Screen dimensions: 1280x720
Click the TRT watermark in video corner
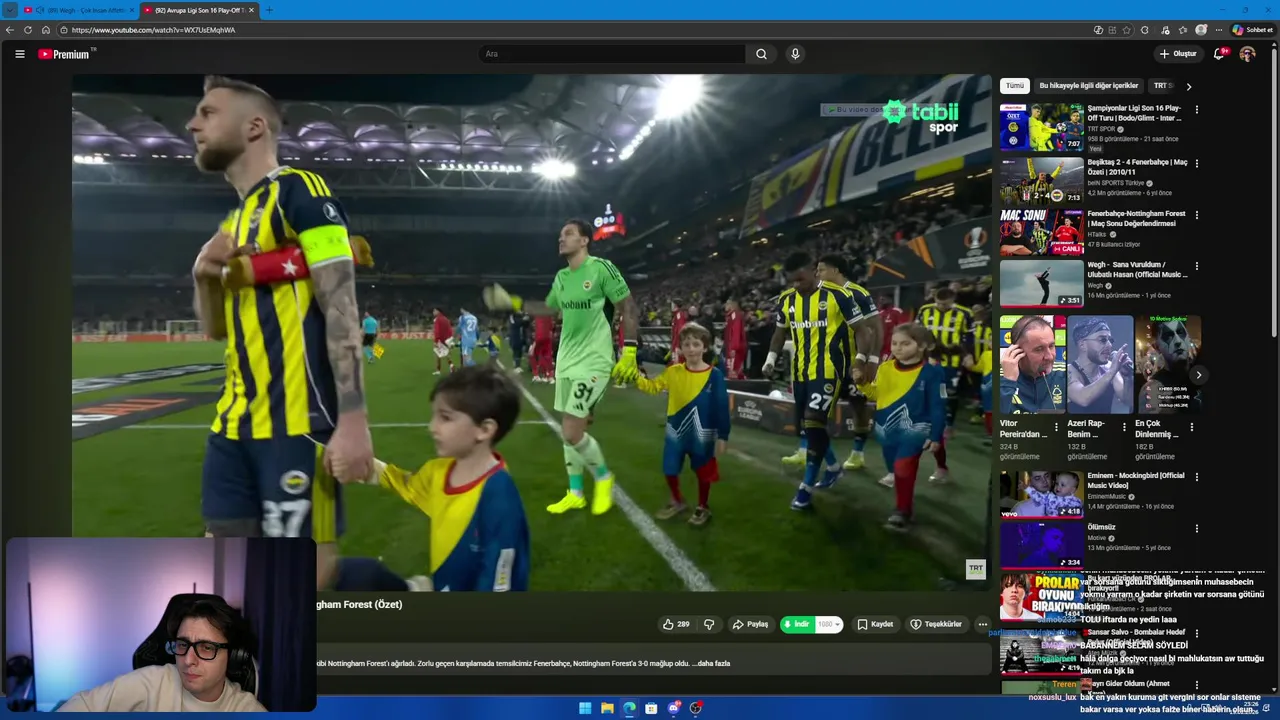click(x=976, y=569)
